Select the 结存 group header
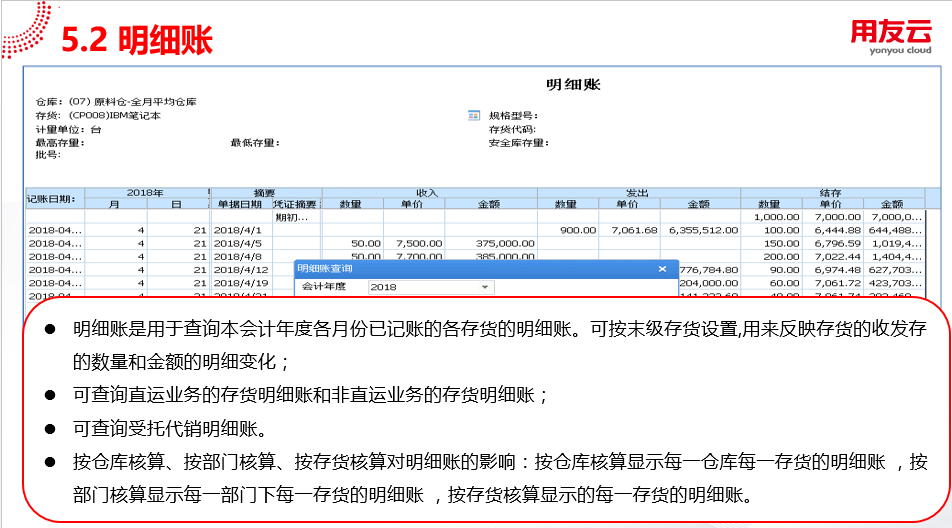The image size is (952, 528). pyautogui.click(x=832, y=192)
